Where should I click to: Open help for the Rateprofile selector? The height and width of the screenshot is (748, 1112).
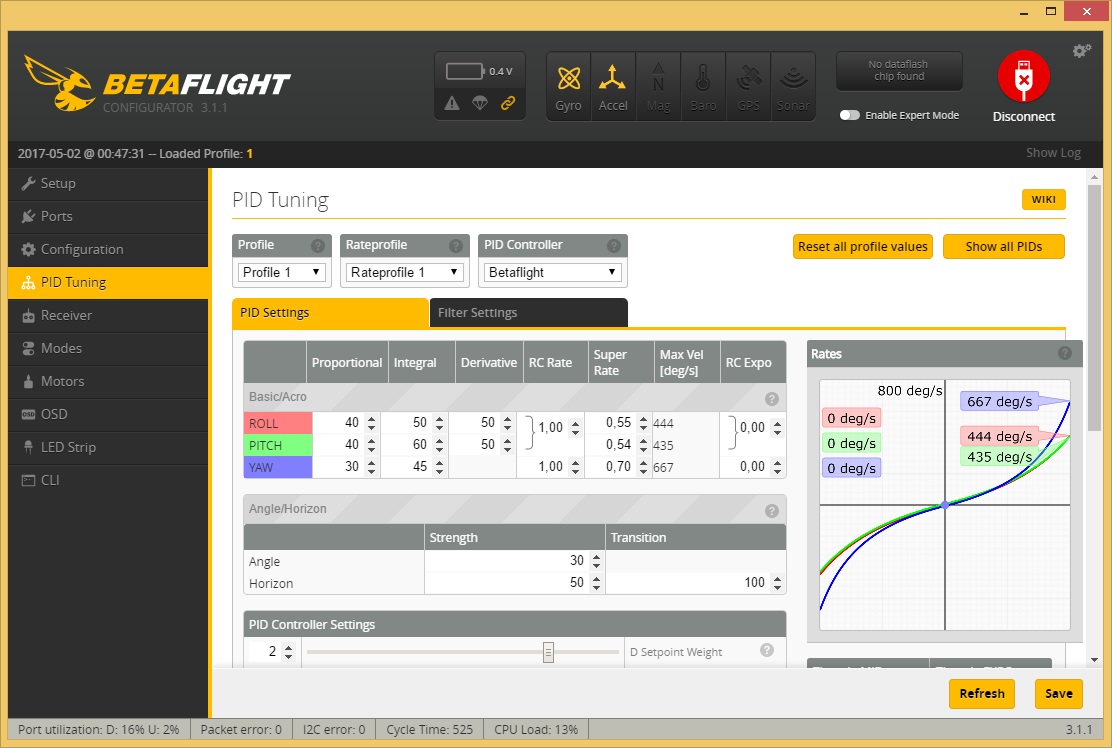pos(456,245)
